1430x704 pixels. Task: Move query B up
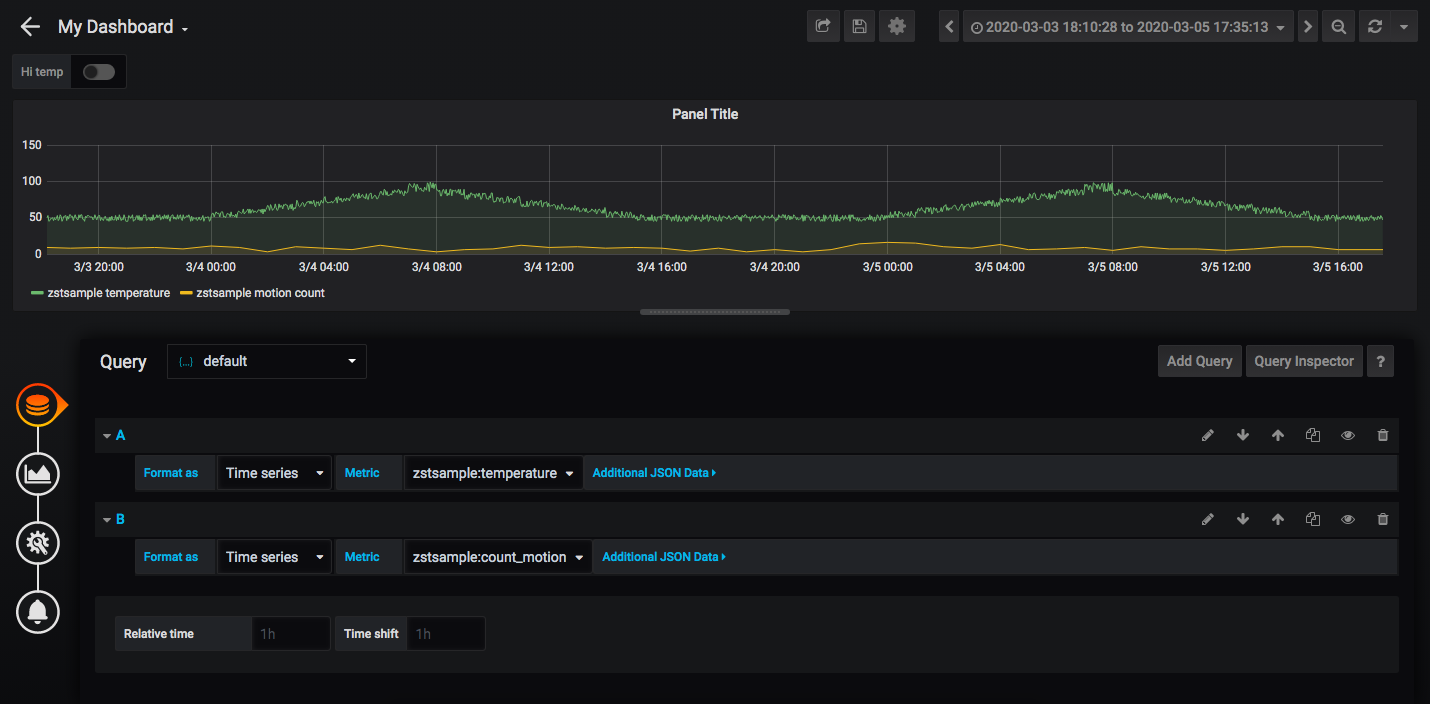coord(1278,519)
